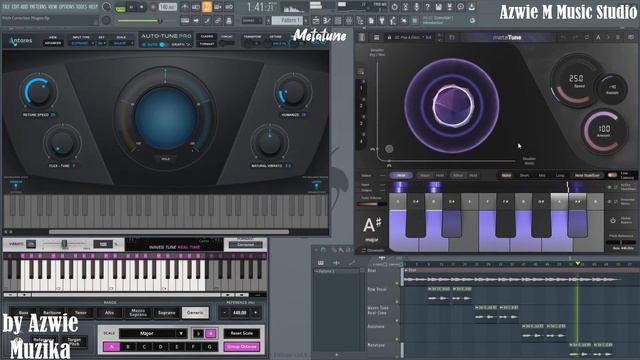The height and width of the screenshot is (360, 640).
Task: Click the Corrected button in Waves Tune
Action: point(246,244)
